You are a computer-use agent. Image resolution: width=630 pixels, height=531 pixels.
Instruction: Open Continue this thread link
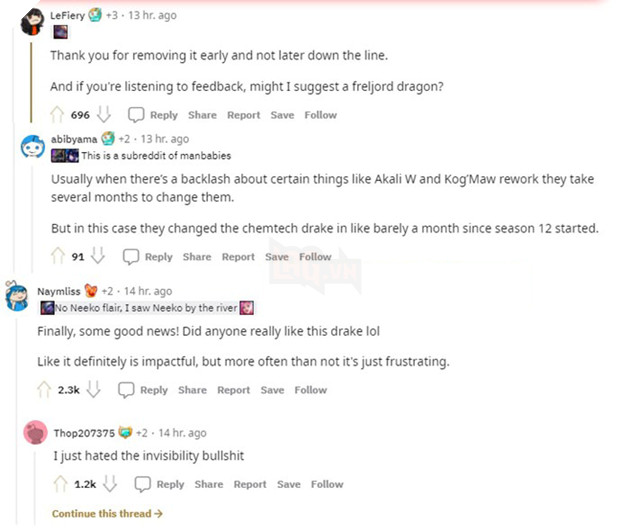[107, 513]
